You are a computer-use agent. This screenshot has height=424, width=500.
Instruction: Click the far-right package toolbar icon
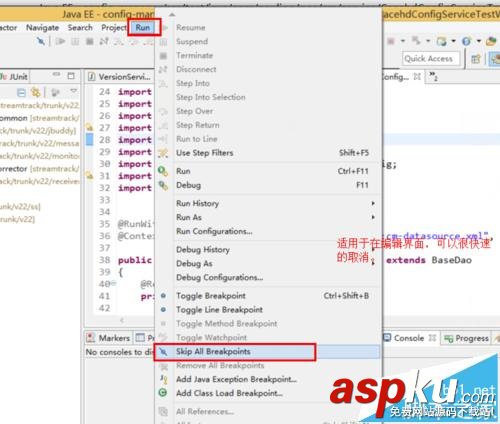point(491,41)
